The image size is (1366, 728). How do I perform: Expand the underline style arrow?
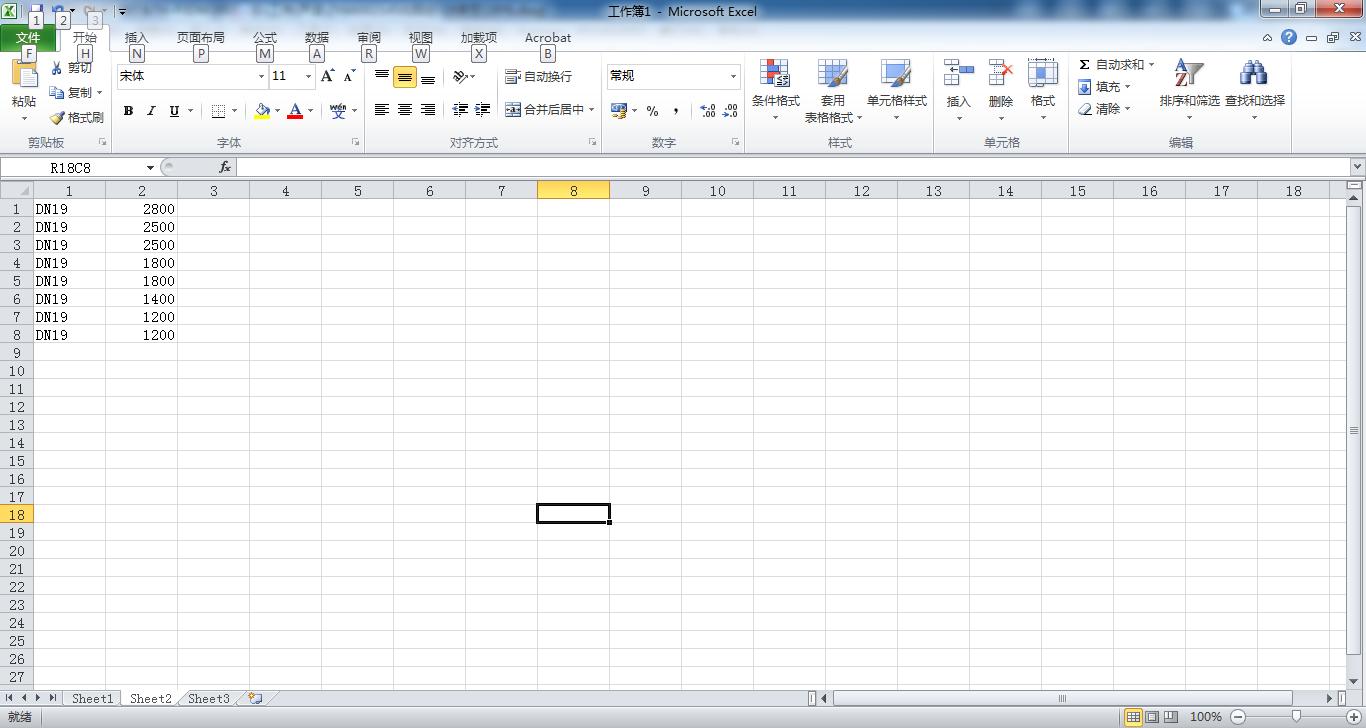coord(190,111)
